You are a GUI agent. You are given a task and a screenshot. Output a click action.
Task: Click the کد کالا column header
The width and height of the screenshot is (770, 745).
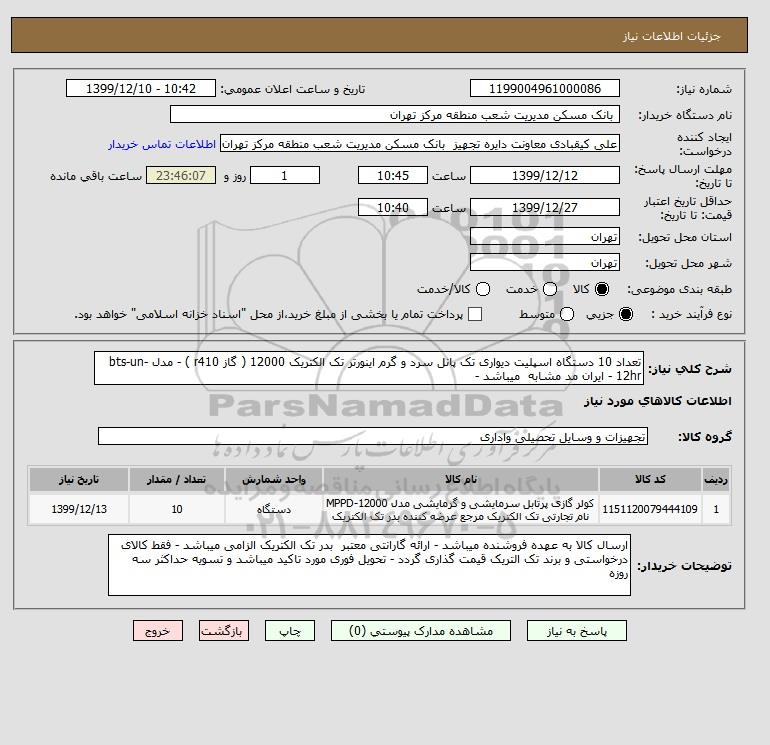click(650, 479)
